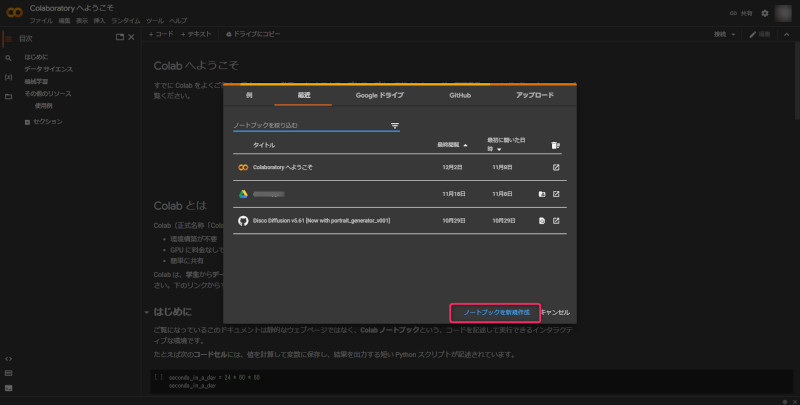The height and width of the screenshot is (405, 800).
Task: Click ドライブにコピー button
Action: tap(253, 34)
